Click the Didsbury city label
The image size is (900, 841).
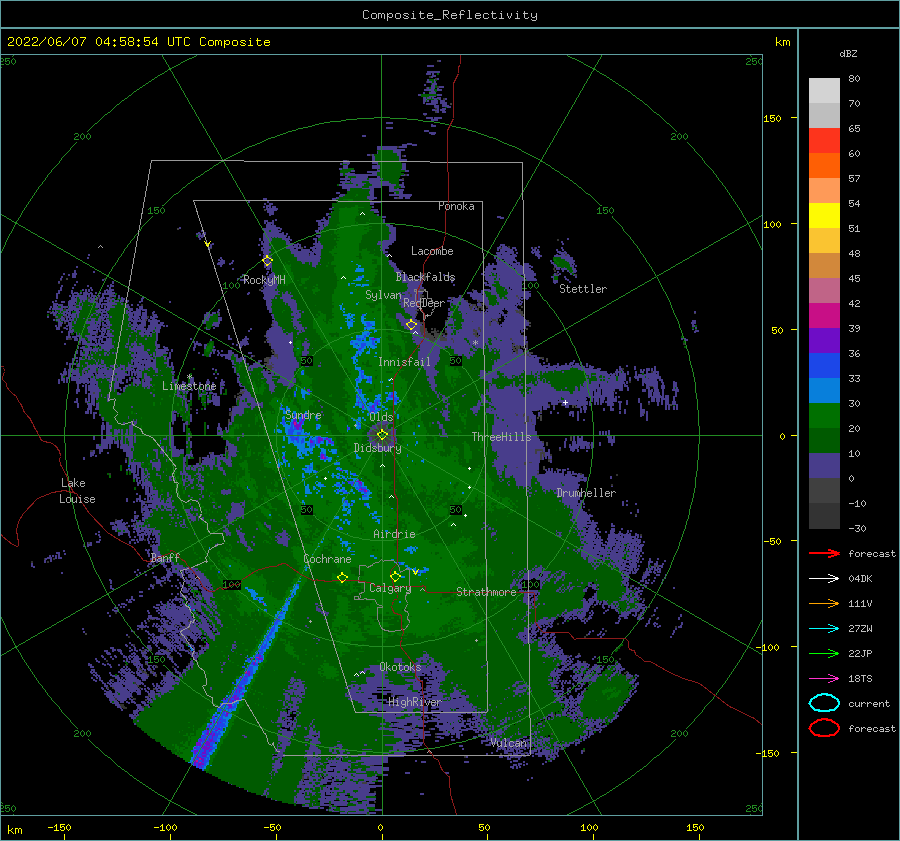click(x=378, y=448)
